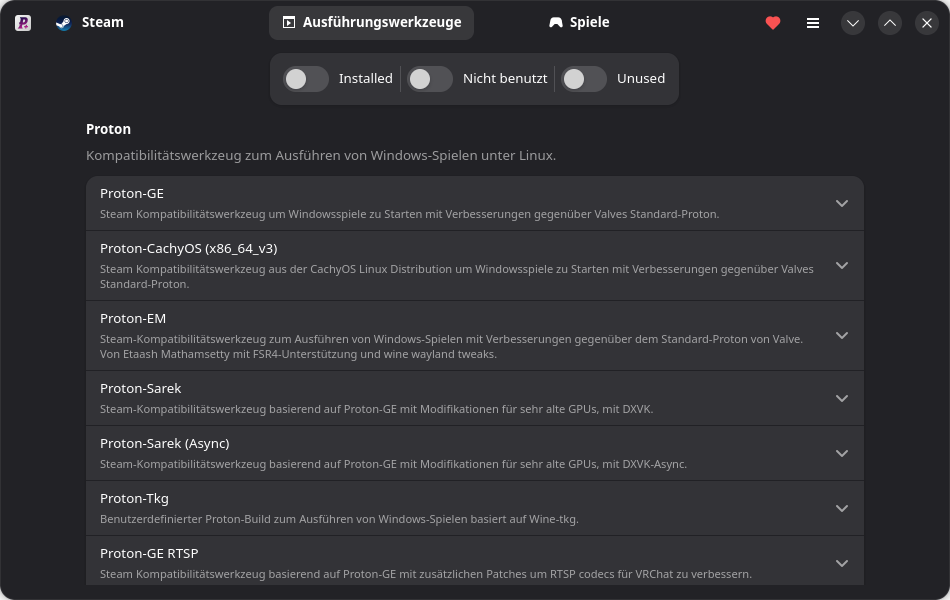Expand the Proton-Sarek (Async) chevron
The width and height of the screenshot is (950, 600).
pyautogui.click(x=842, y=453)
